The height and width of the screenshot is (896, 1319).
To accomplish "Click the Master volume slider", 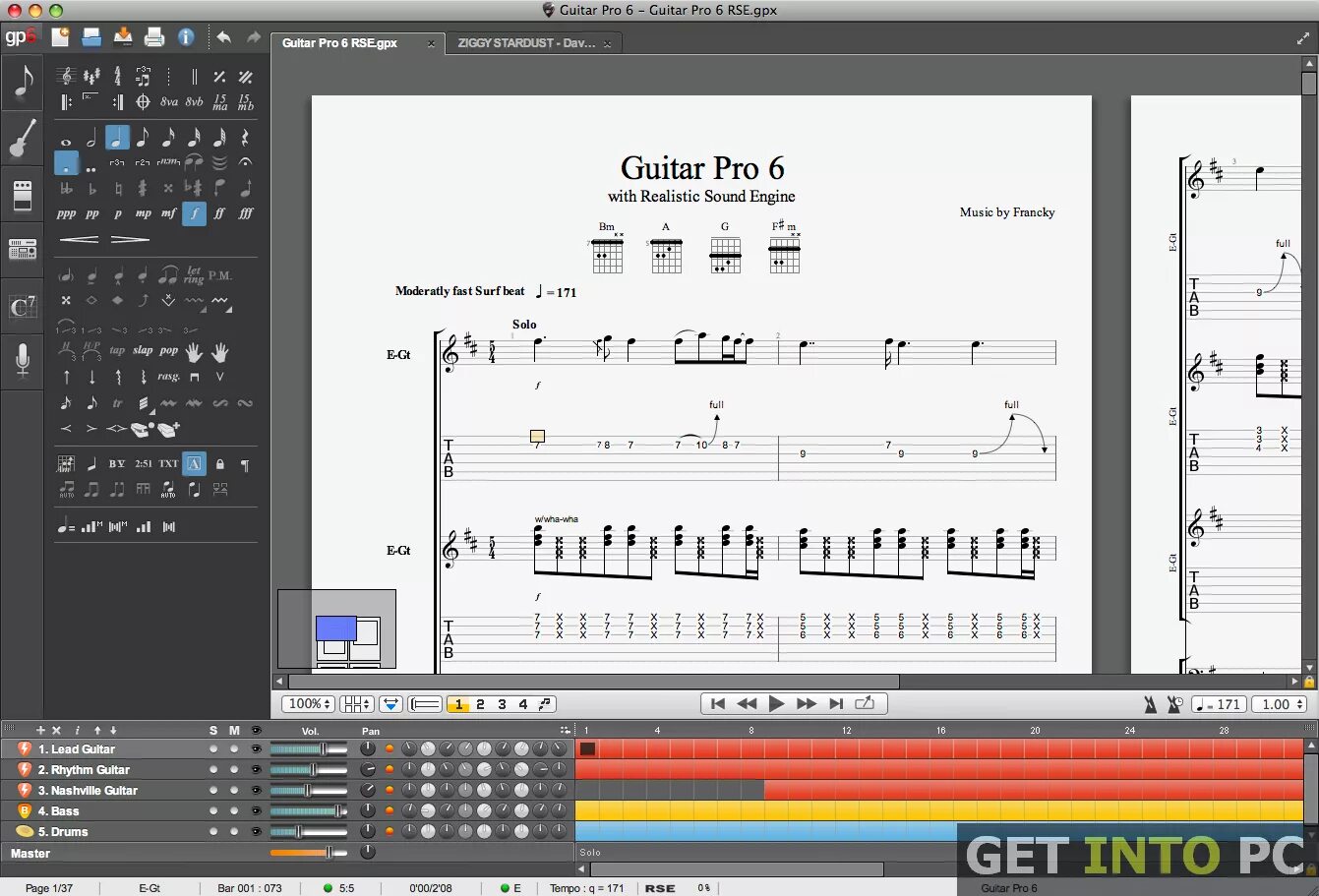I will pos(309,853).
